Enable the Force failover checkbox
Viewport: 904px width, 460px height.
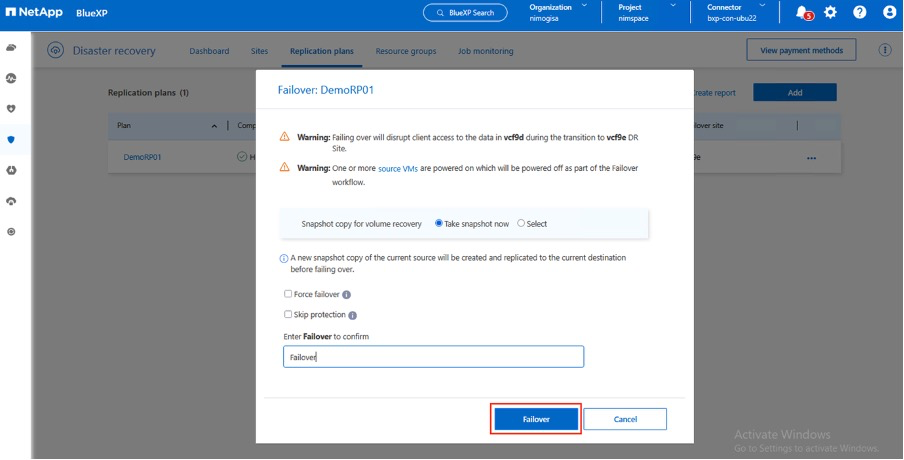(x=288, y=295)
